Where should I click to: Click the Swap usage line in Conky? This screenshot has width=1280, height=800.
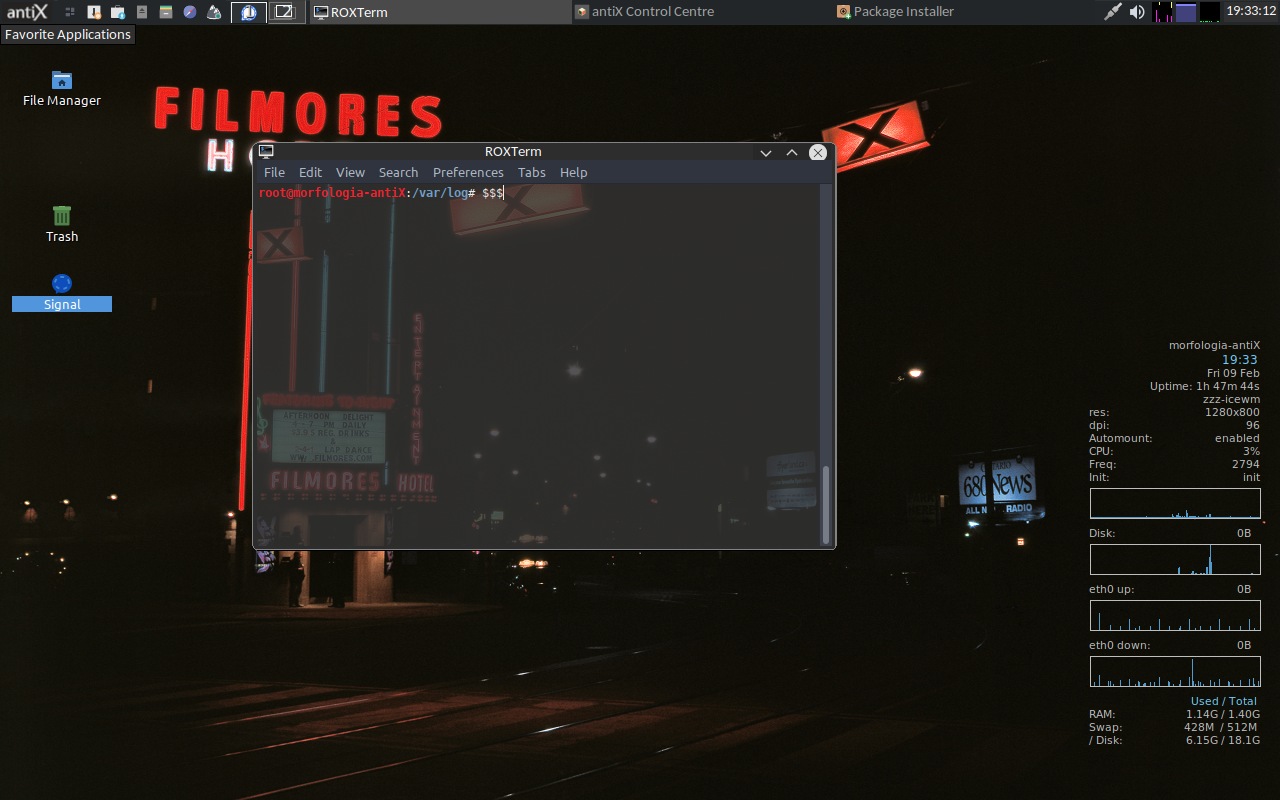[x=1174, y=727]
